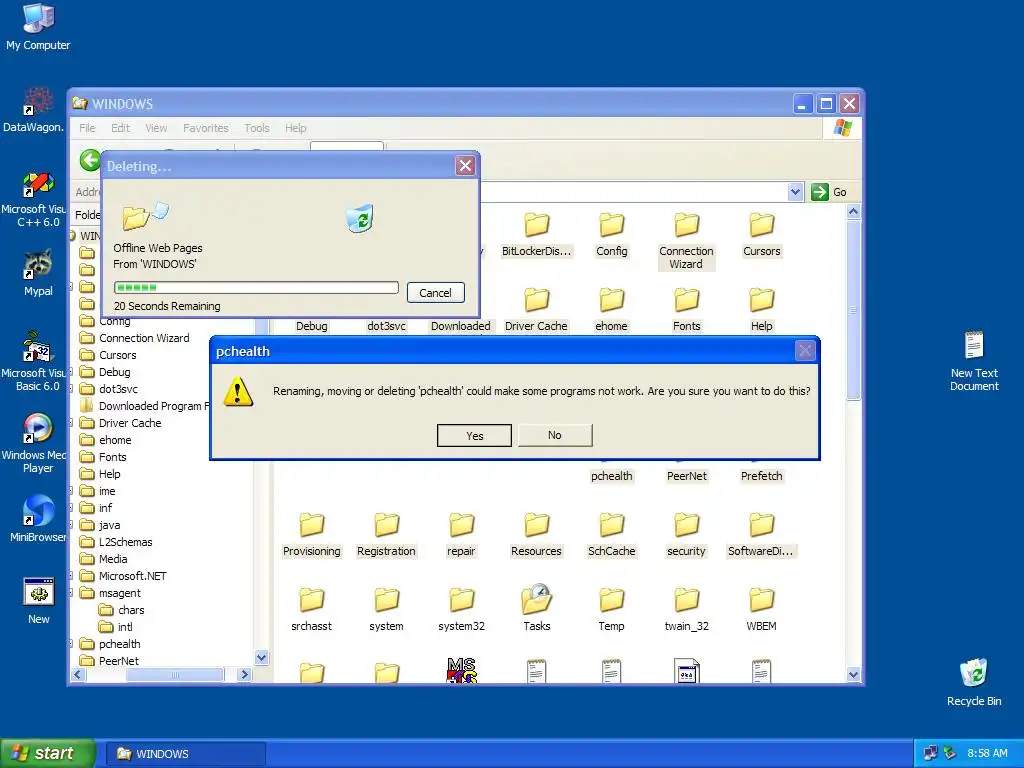Open Favorites menu
Viewport: 1024px width, 768px height.
206,128
